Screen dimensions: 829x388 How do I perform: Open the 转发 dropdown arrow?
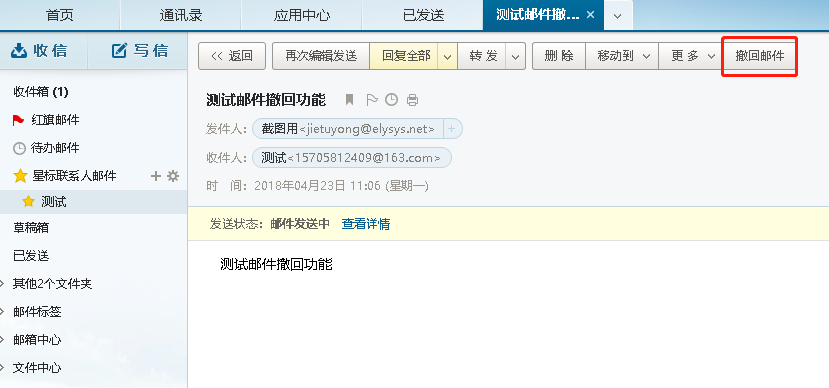(x=515, y=56)
